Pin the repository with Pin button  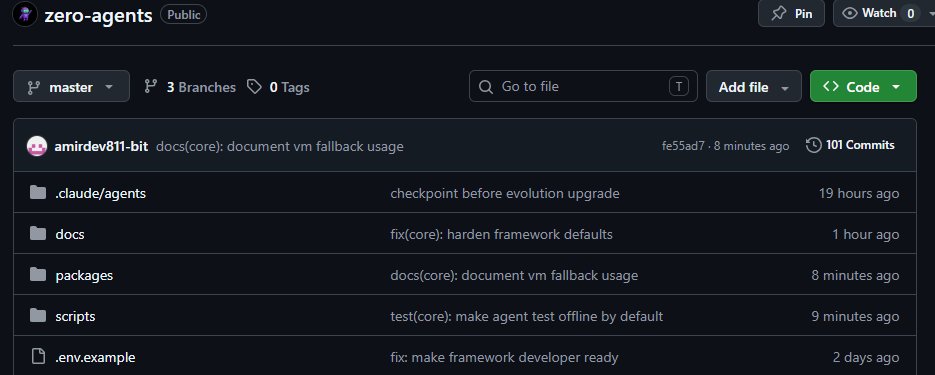click(x=791, y=13)
